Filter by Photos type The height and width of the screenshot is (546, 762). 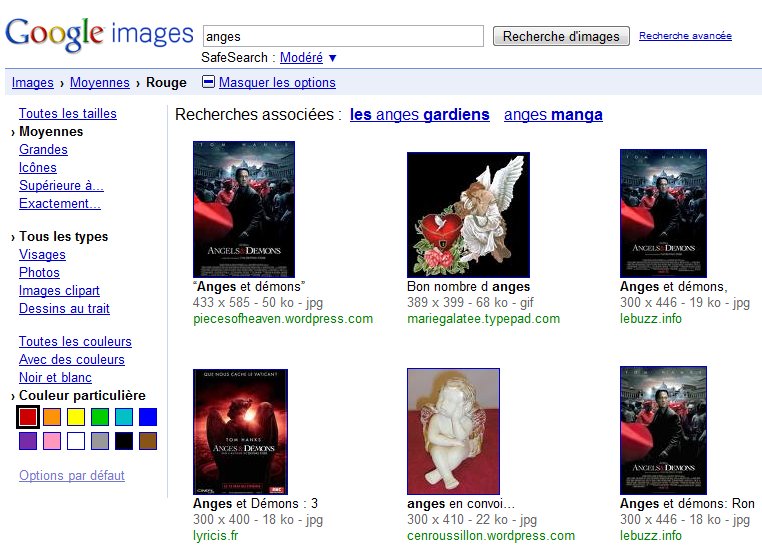[39, 272]
